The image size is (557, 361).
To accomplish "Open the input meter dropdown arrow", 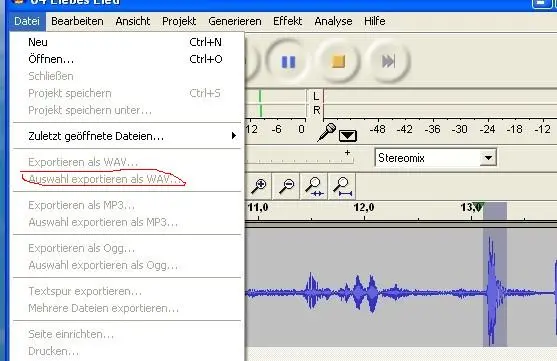I will pyautogui.click(x=348, y=135).
